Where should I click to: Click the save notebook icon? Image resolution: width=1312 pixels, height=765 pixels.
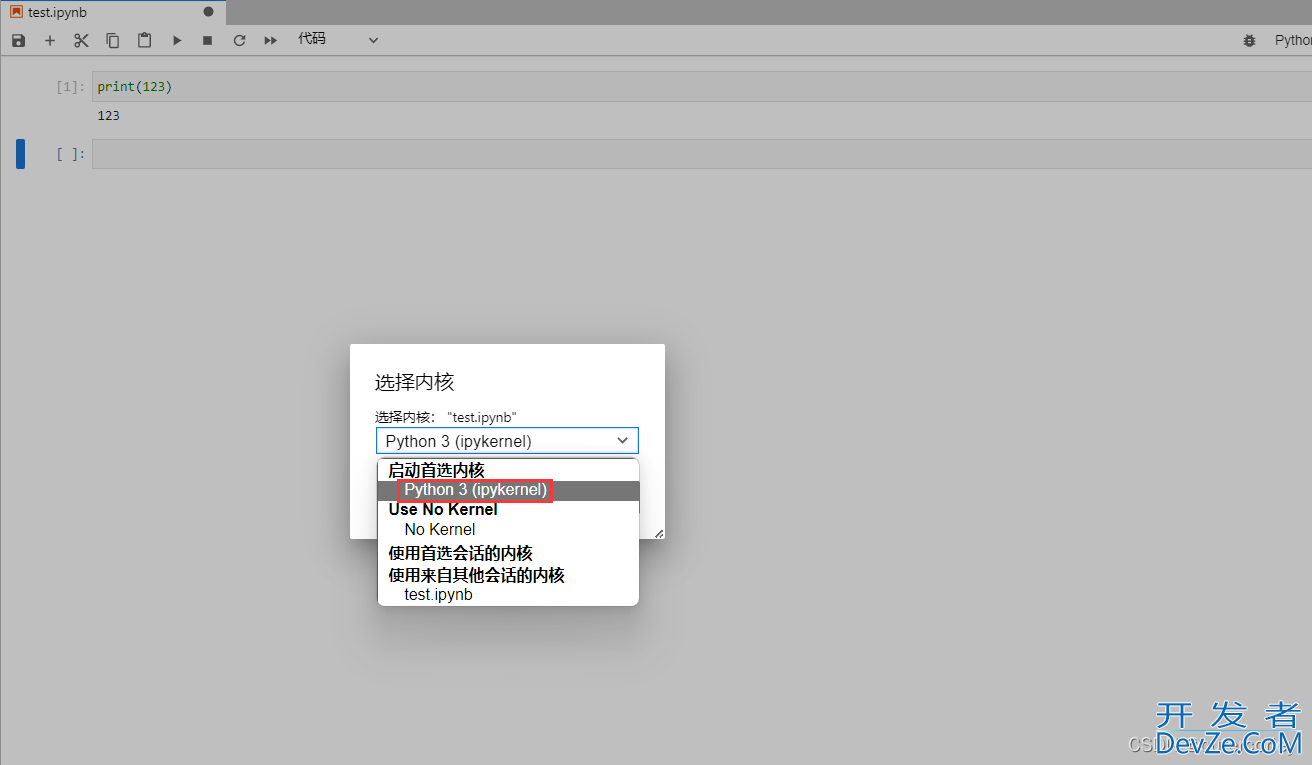(x=18, y=40)
